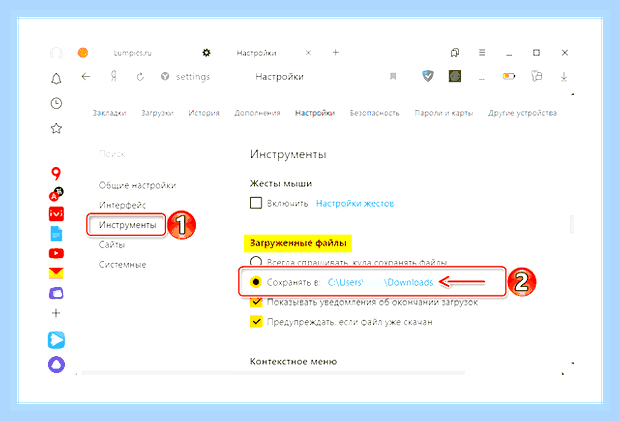620x421 pixels.
Task: Open a new tab with plus
Action: tap(335, 53)
